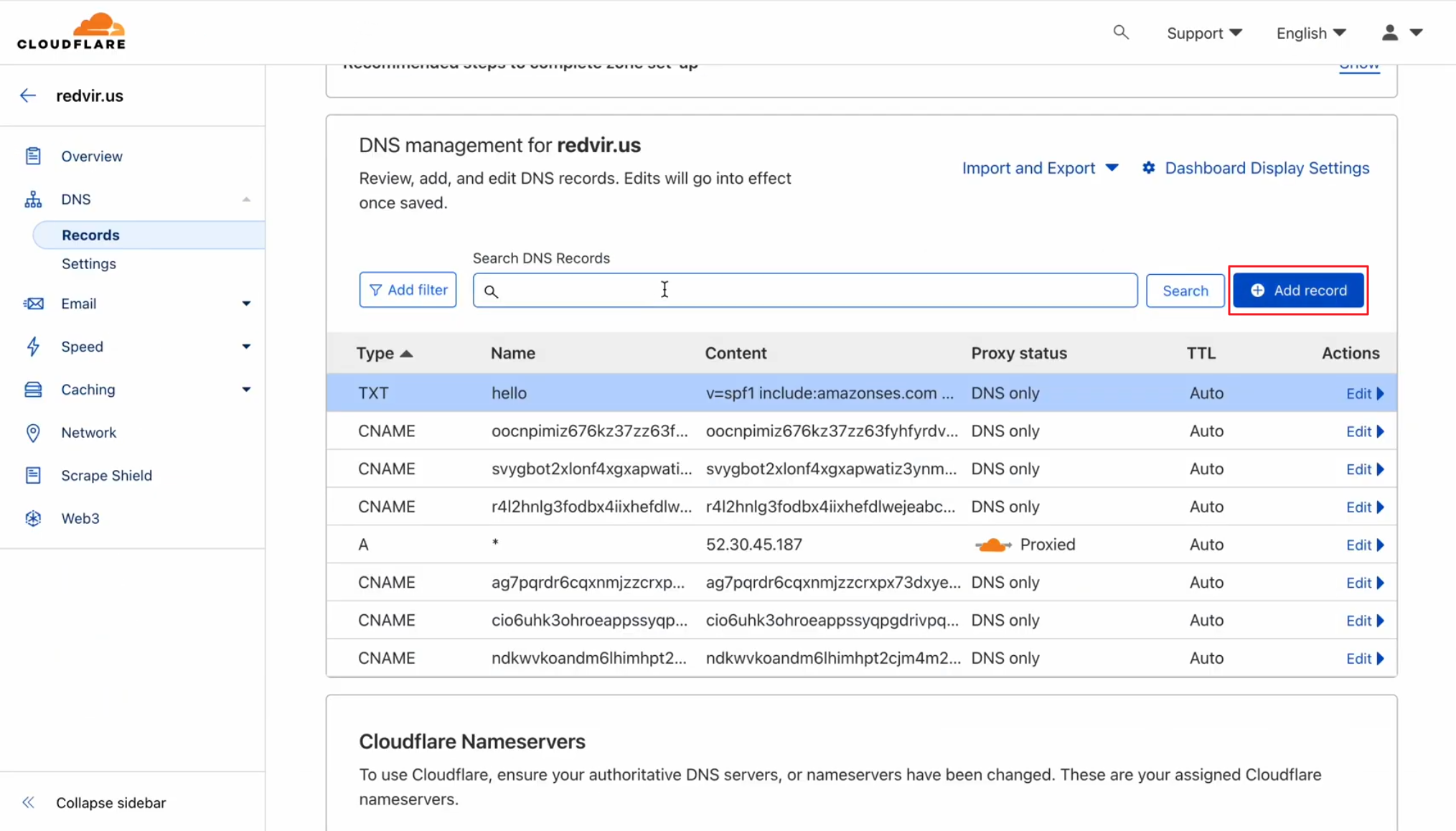Select the DNS Settings menu item
The image size is (1456, 831).
click(89, 263)
